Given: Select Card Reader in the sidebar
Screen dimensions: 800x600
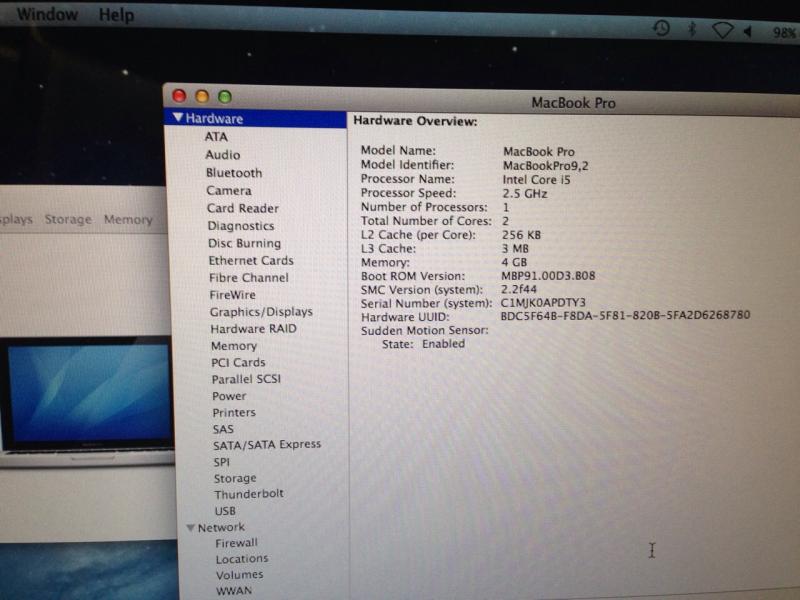Looking at the screenshot, I should pos(243,208).
